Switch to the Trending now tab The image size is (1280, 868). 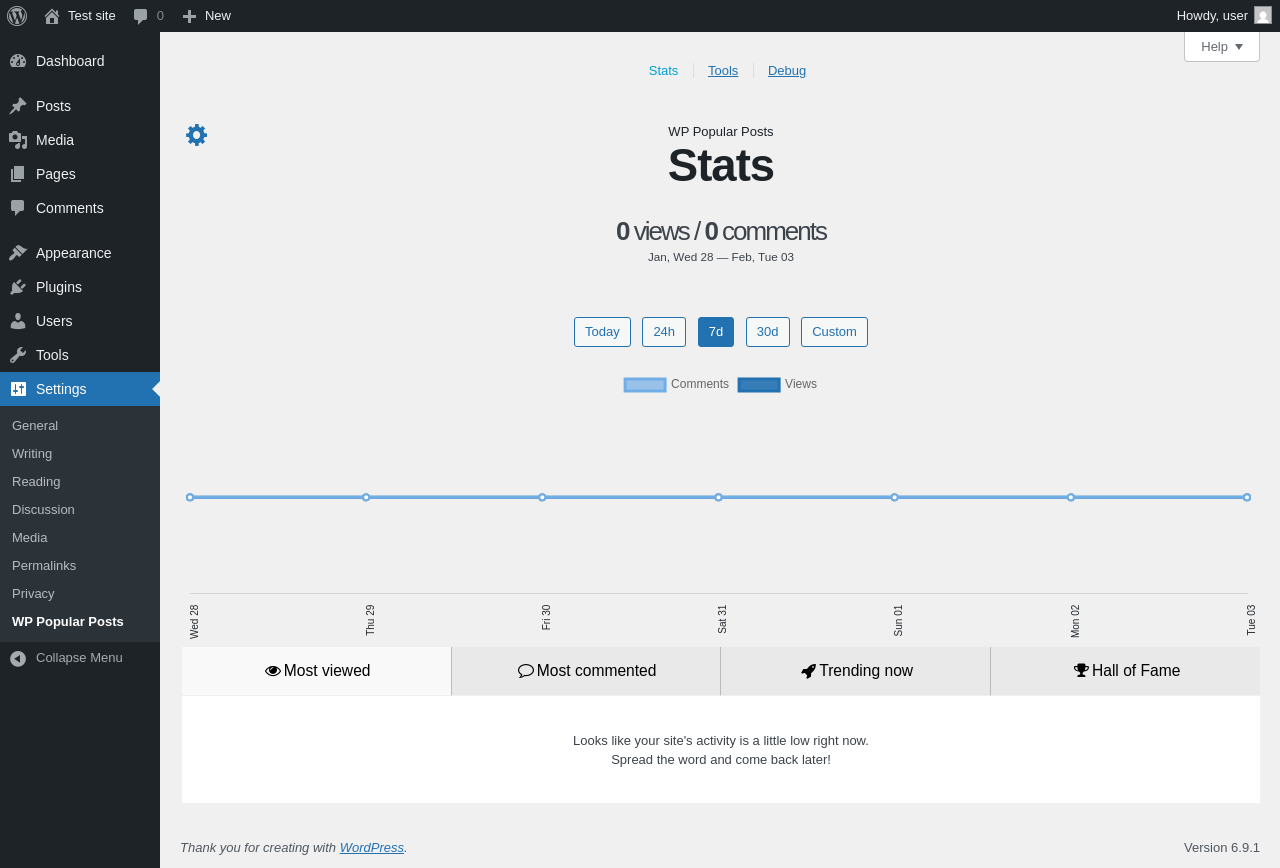(x=856, y=671)
